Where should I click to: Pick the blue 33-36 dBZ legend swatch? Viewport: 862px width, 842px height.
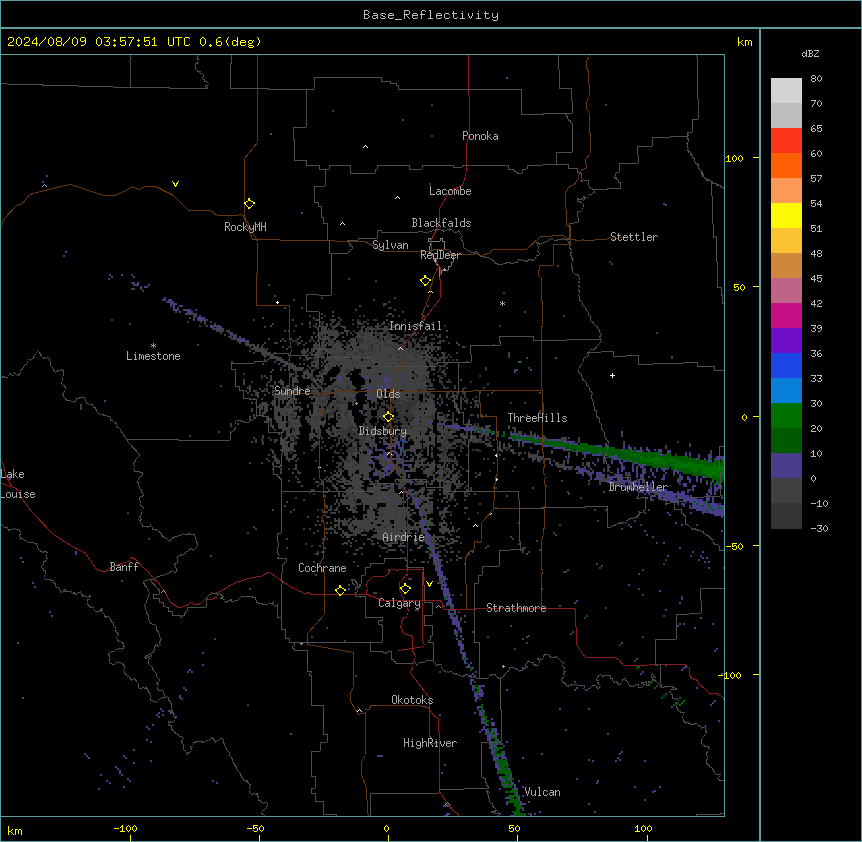click(x=786, y=365)
